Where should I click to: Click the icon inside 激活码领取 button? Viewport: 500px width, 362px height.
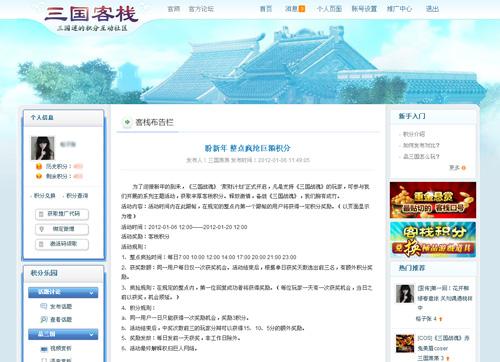pos(41,244)
